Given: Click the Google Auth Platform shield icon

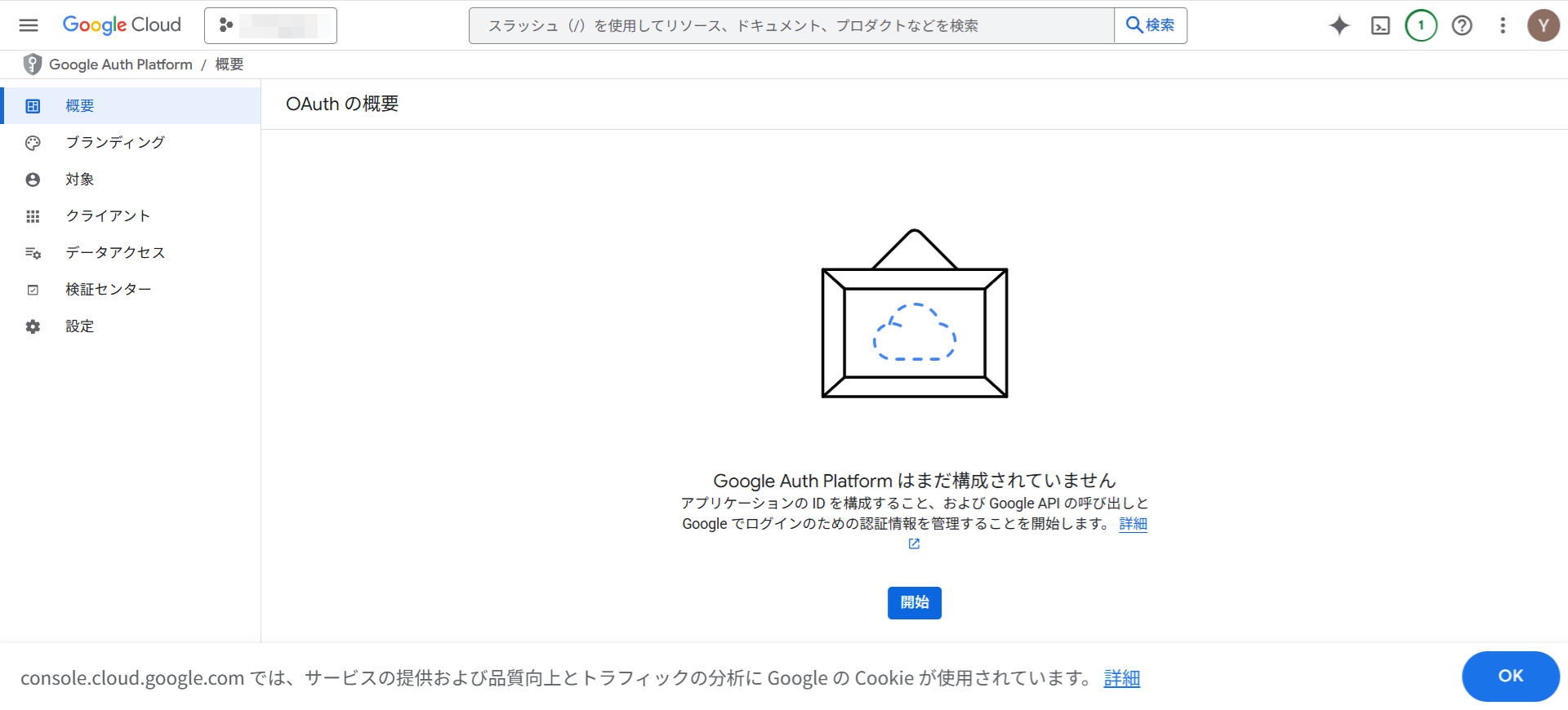Looking at the screenshot, I should tap(33, 64).
